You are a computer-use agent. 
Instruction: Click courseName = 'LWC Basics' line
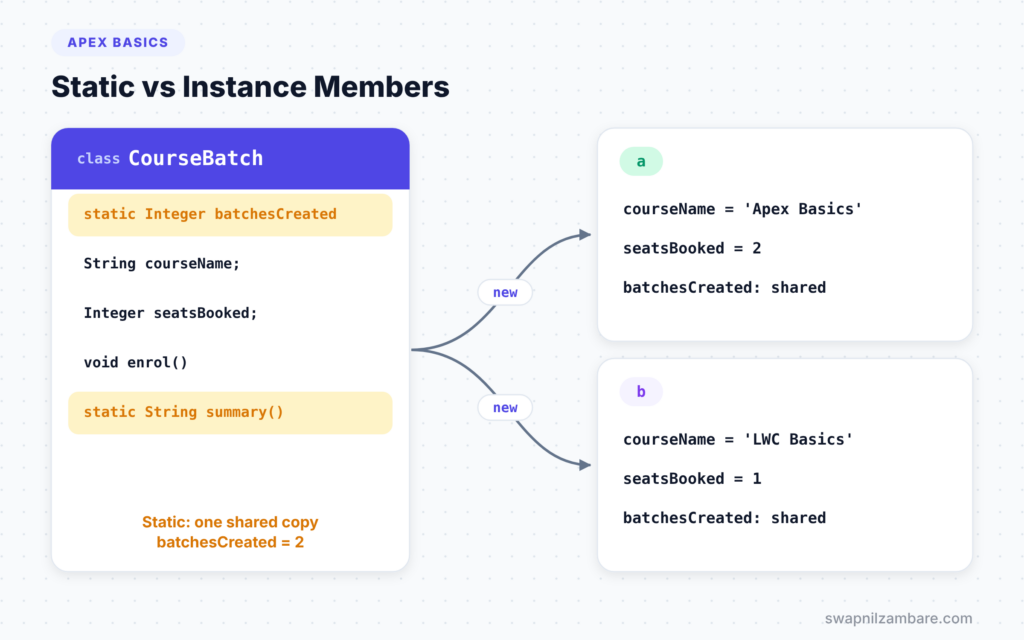point(738,440)
